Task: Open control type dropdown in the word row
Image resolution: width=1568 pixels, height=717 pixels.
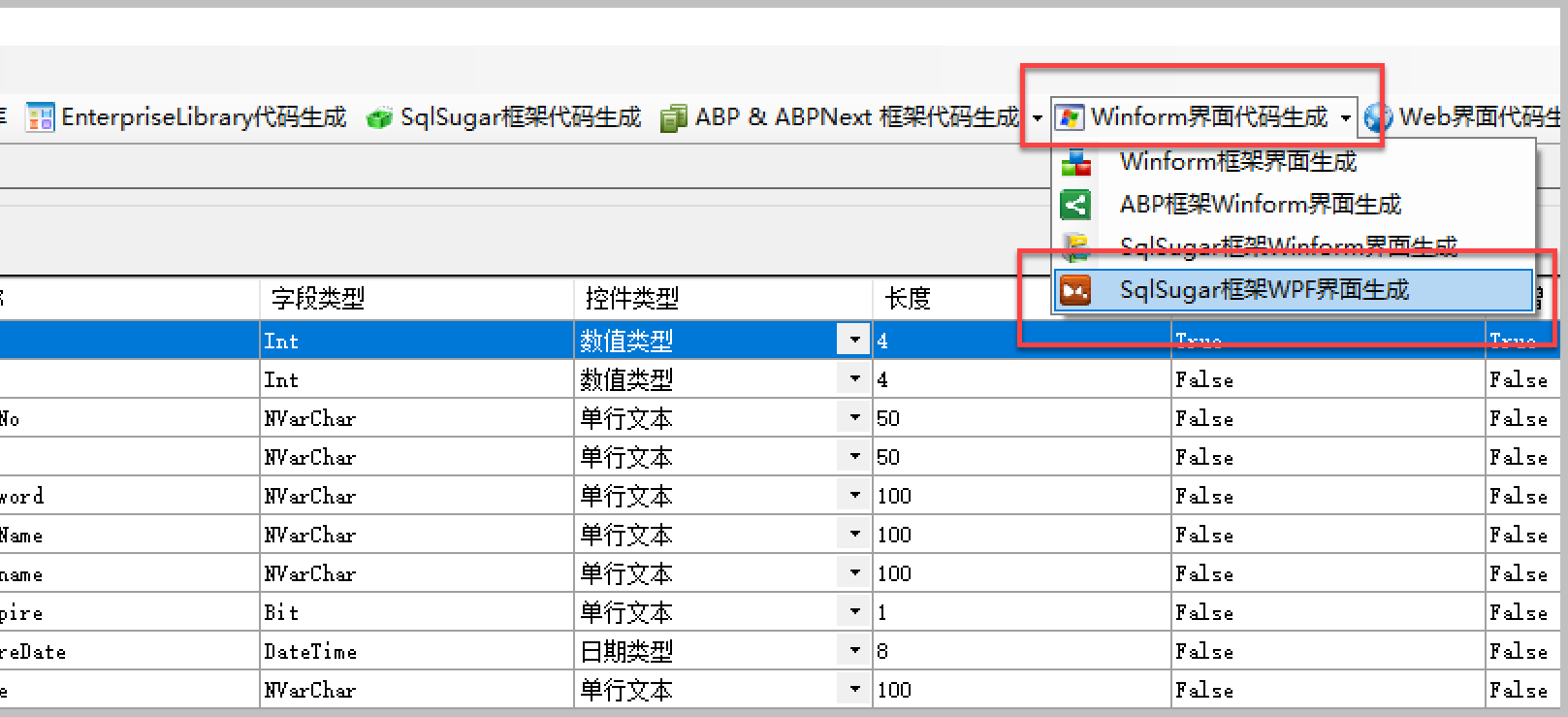Action: [854, 495]
